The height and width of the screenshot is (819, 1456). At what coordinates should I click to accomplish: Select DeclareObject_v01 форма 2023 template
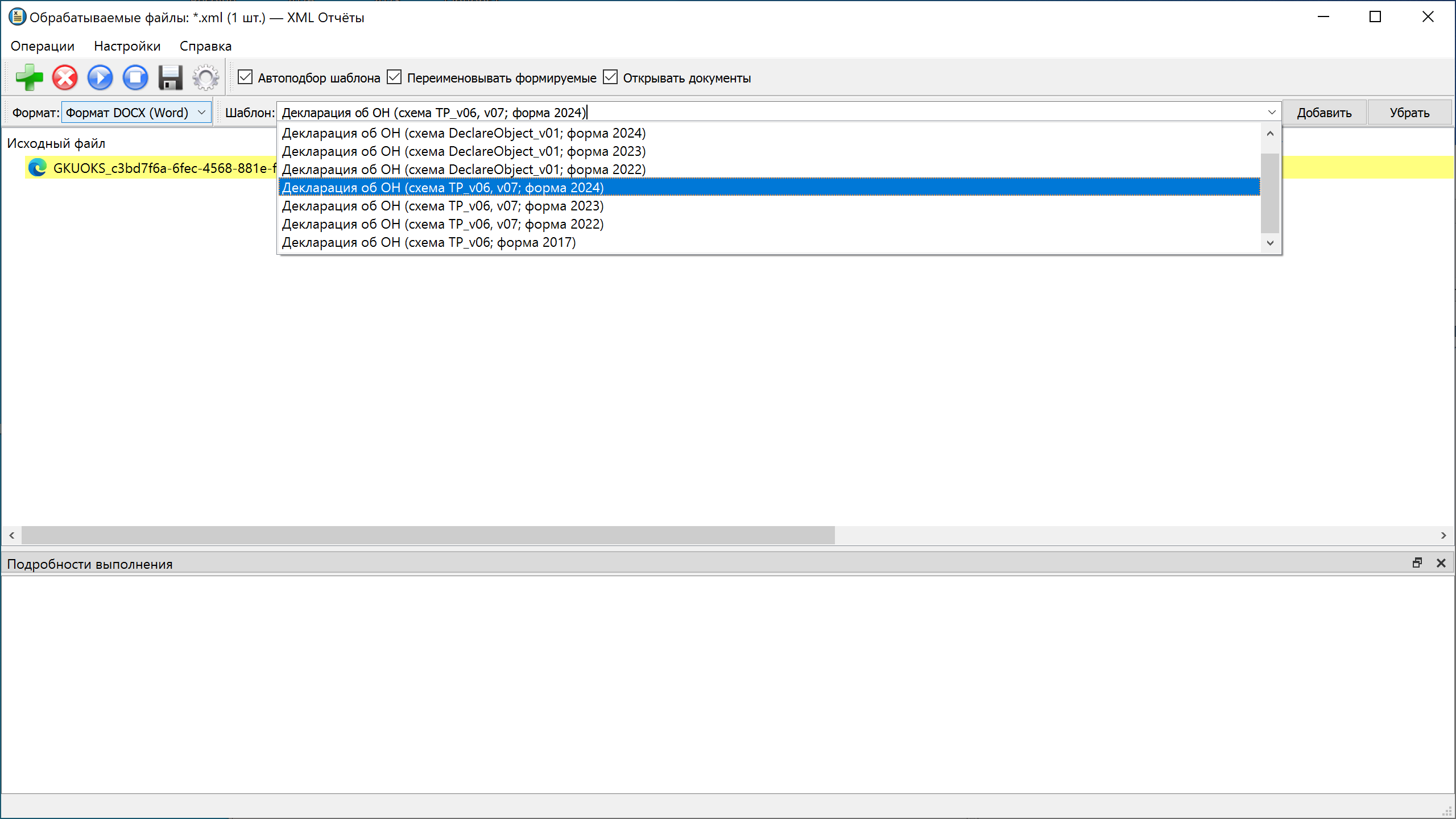point(769,151)
